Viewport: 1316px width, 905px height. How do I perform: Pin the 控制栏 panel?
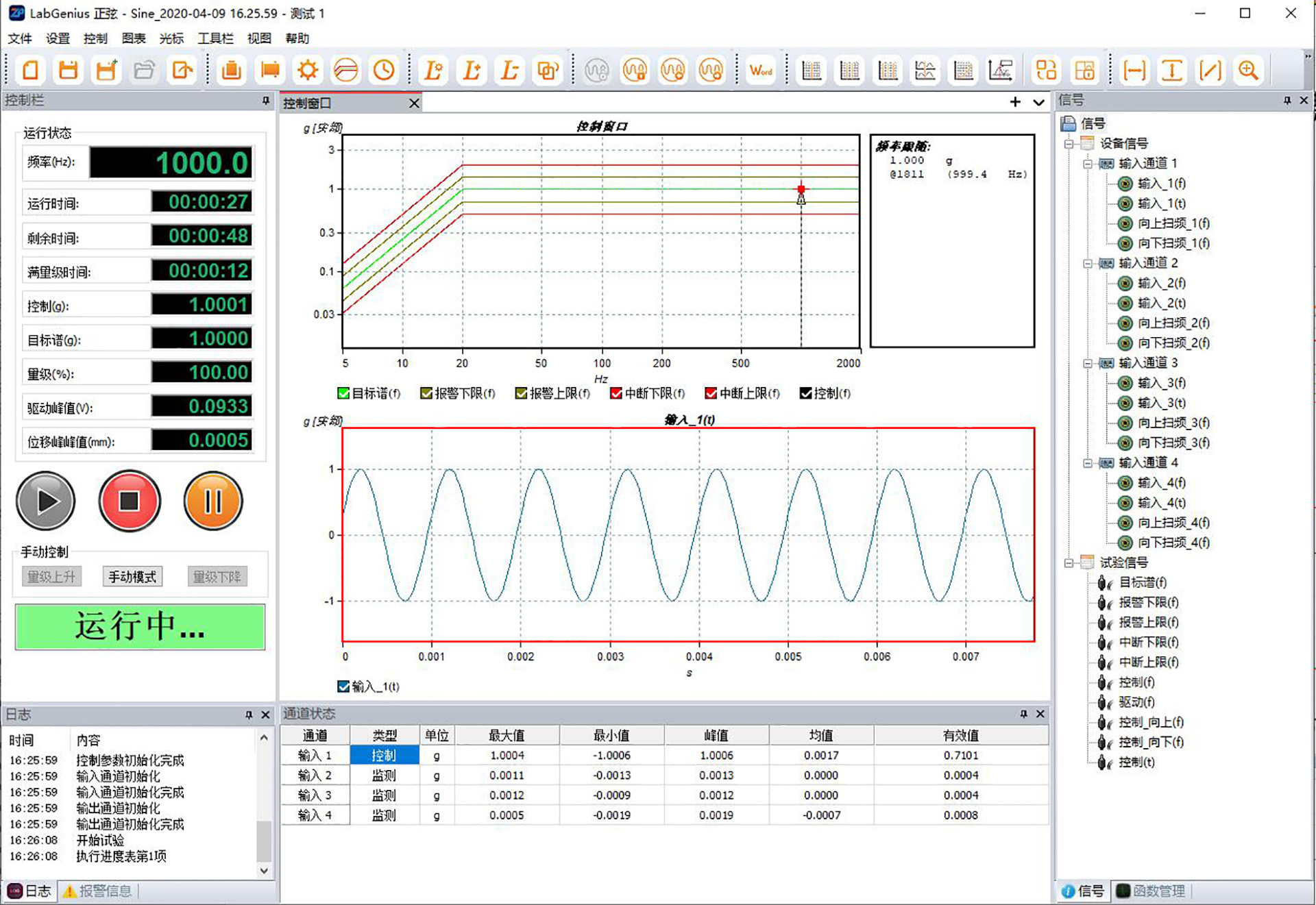click(x=266, y=101)
